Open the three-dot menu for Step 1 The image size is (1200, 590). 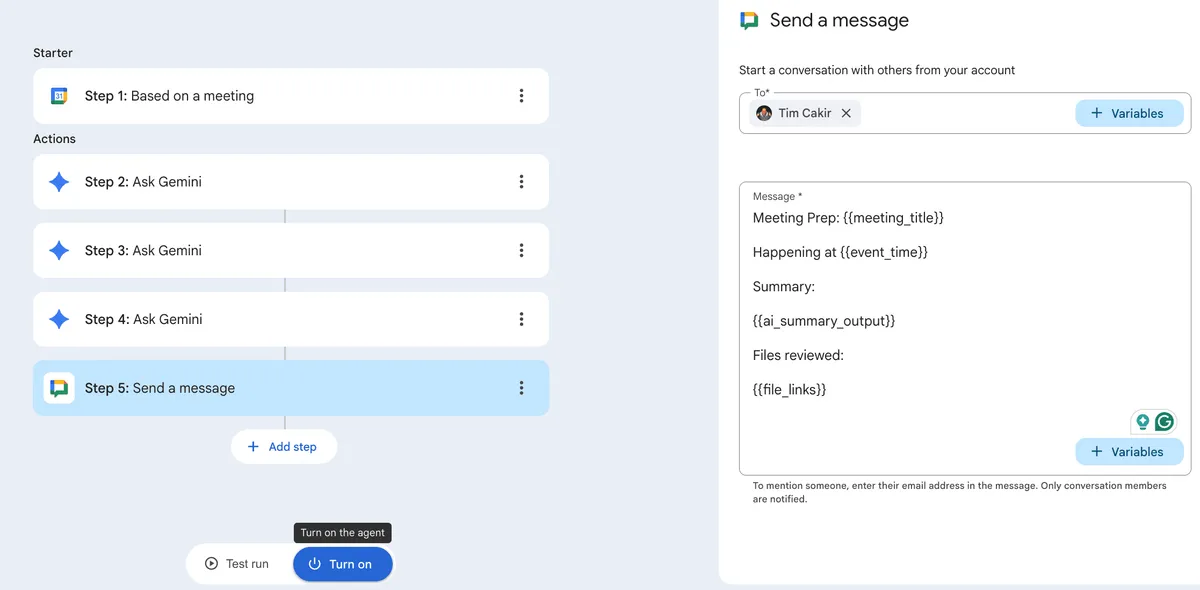(521, 96)
